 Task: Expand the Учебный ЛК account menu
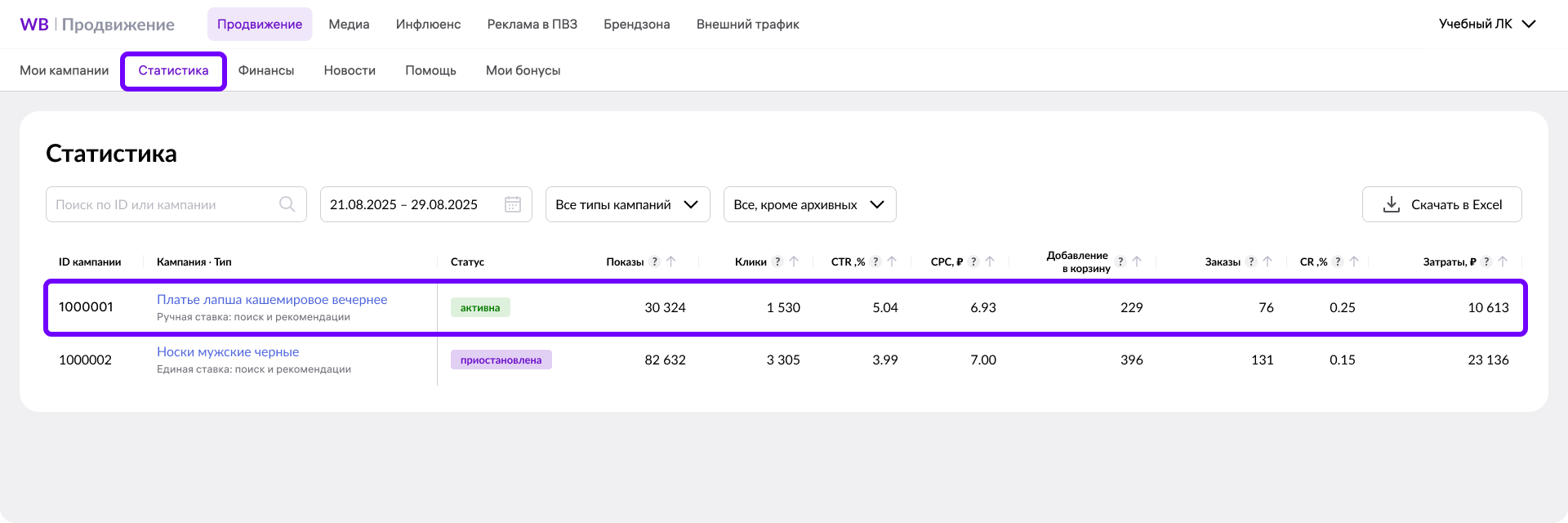click(1487, 24)
